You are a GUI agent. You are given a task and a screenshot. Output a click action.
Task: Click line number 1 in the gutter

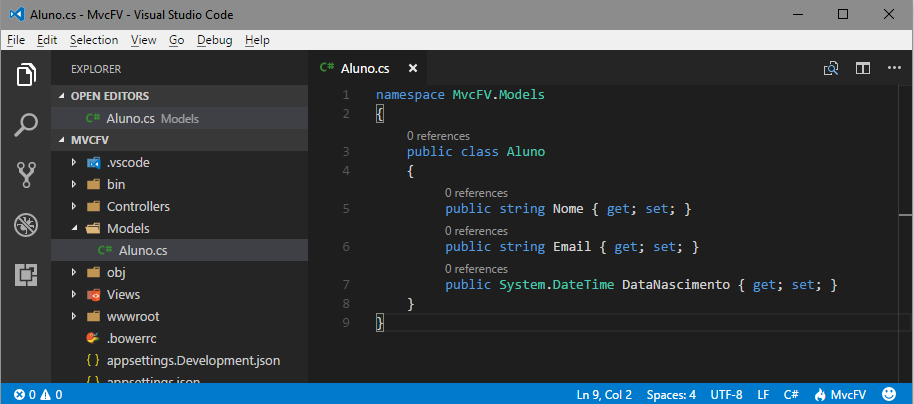click(346, 94)
